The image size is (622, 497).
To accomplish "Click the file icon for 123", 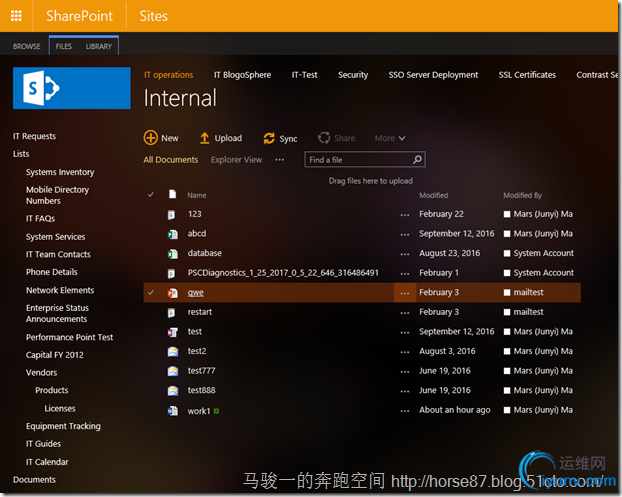I will click(171, 215).
